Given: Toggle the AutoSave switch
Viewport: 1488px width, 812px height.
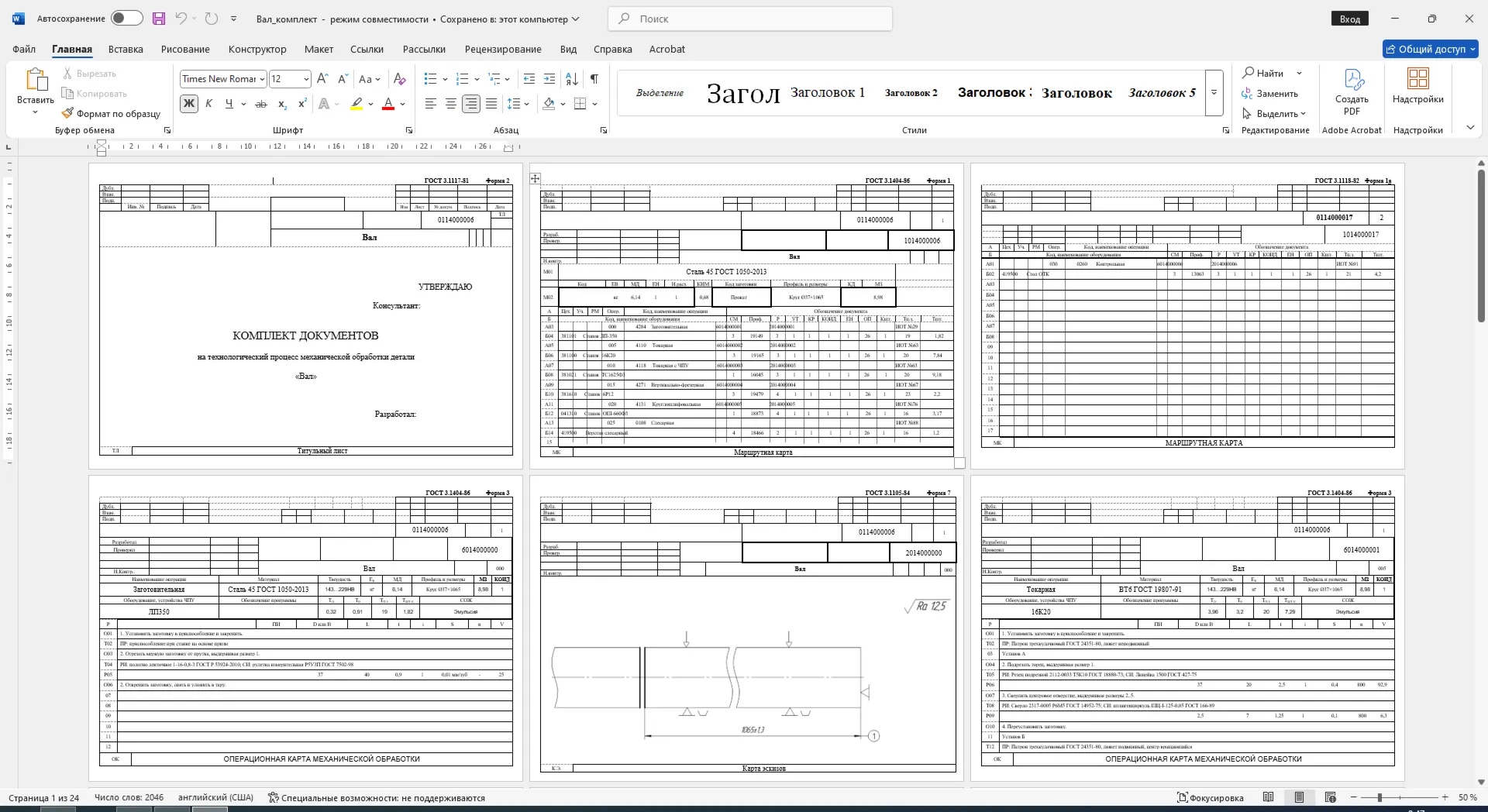Looking at the screenshot, I should pos(127,19).
